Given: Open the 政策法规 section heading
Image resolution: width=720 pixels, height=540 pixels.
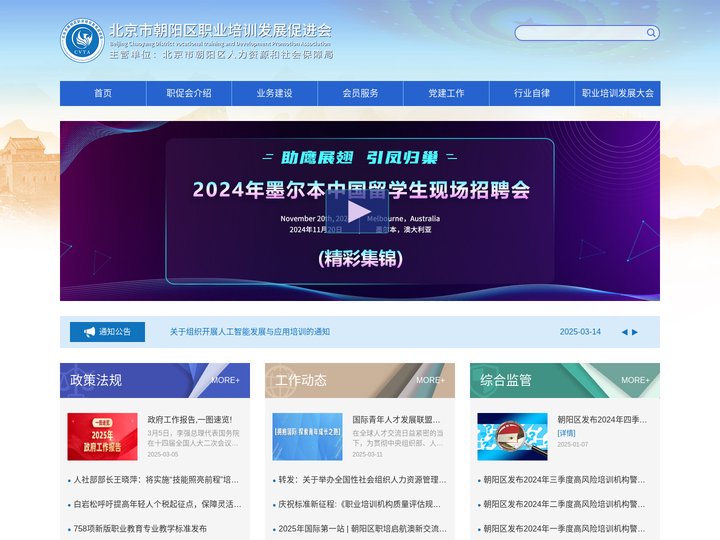Looking at the screenshot, I should point(96,380).
